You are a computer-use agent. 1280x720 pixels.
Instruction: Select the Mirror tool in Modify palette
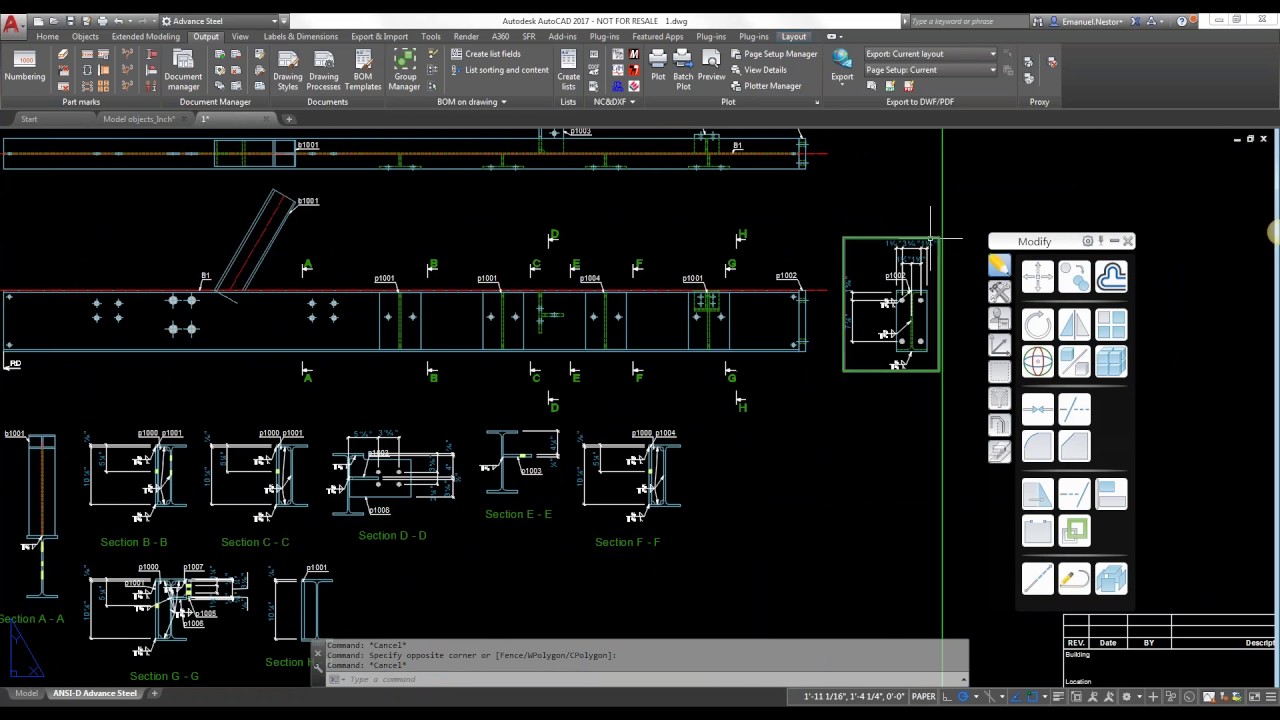[1074, 325]
